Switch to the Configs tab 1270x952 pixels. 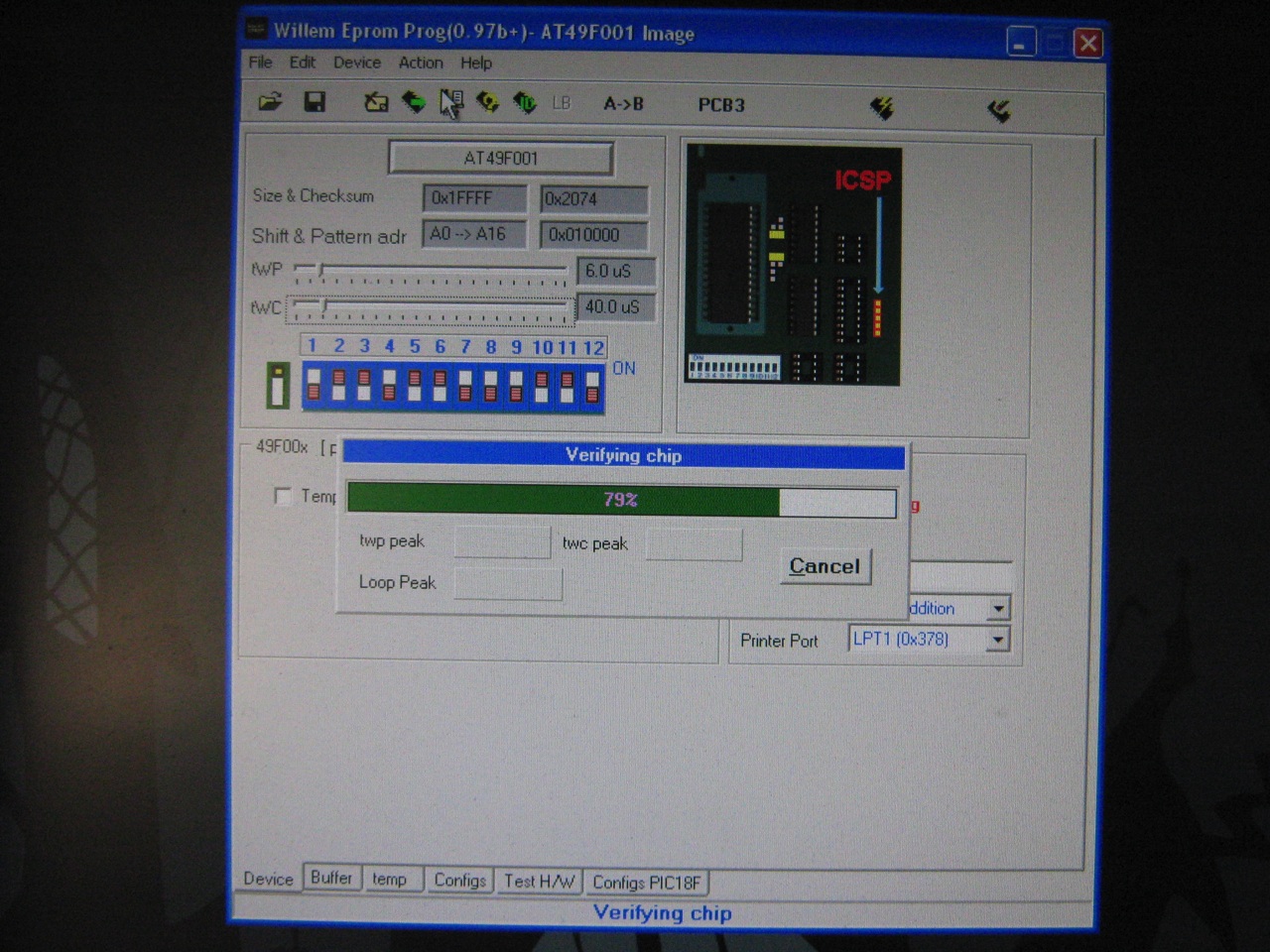tap(459, 880)
